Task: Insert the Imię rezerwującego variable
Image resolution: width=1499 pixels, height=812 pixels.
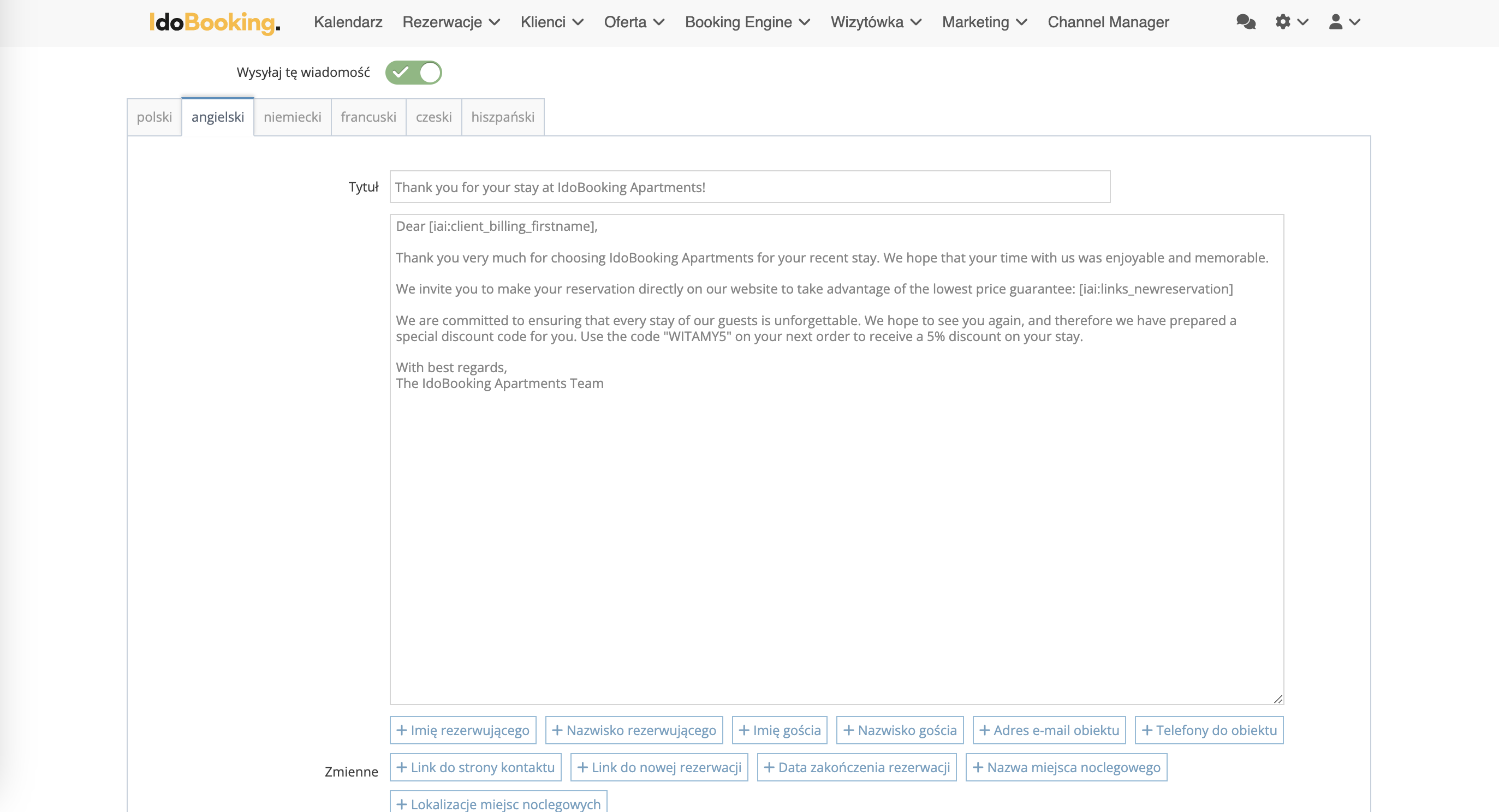Action: [462, 730]
